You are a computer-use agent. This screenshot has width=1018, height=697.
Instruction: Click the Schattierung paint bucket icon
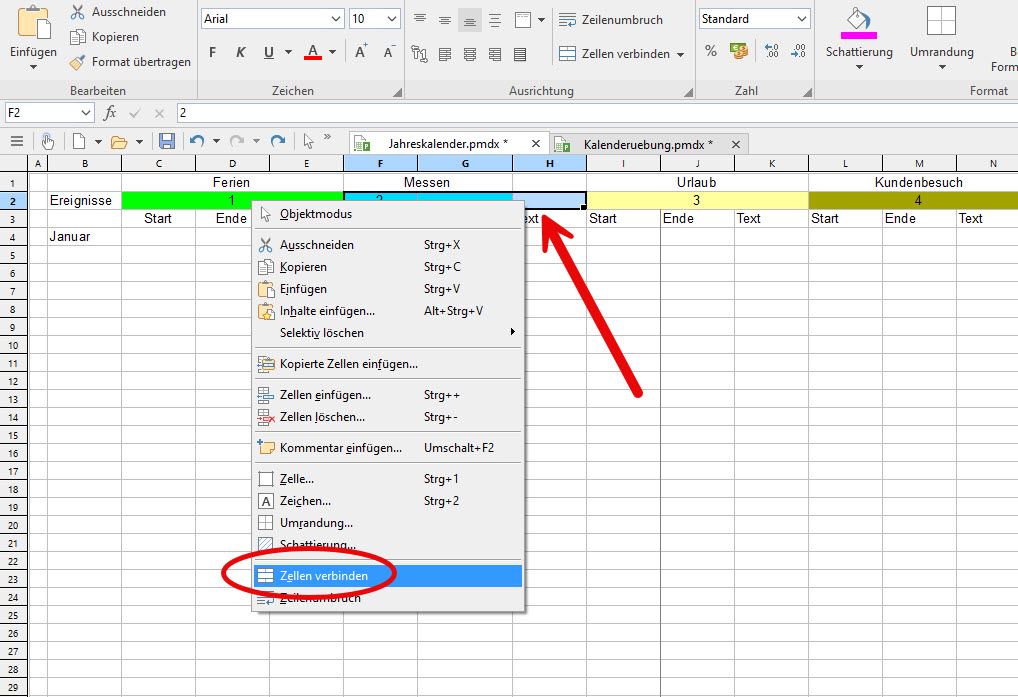(x=858, y=22)
